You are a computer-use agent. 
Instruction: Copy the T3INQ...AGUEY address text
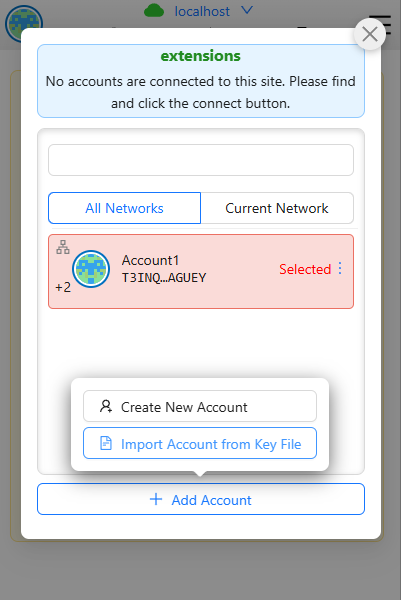coord(164,278)
